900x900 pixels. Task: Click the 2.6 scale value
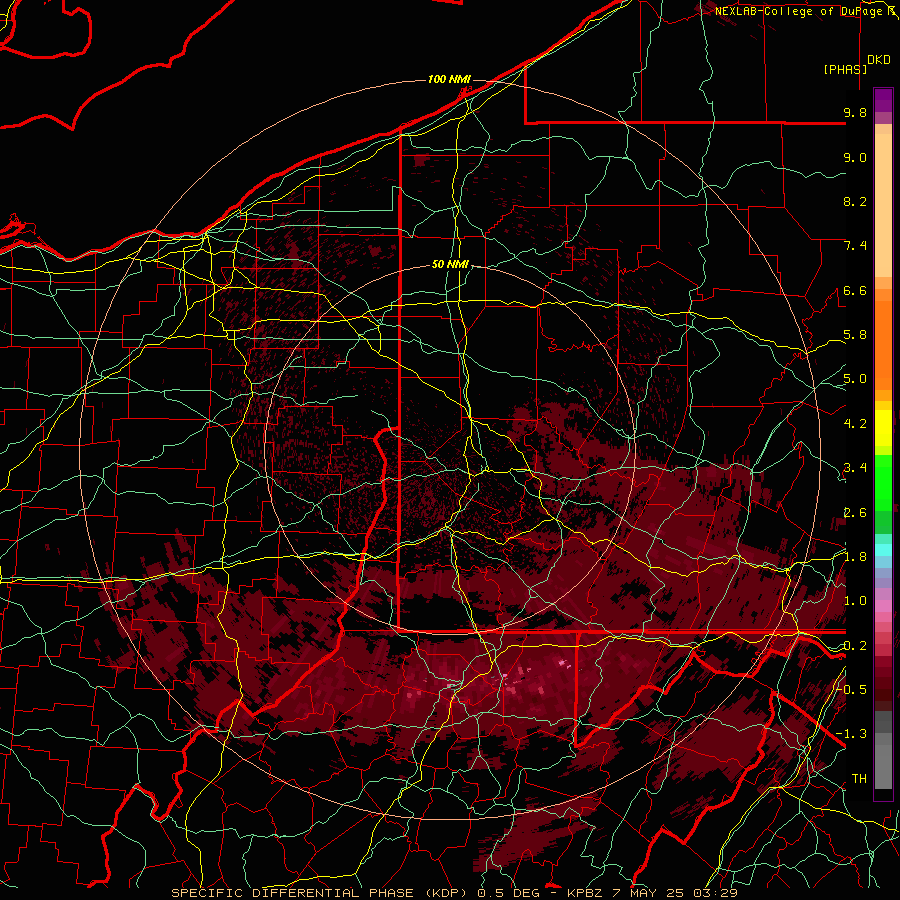tap(855, 513)
